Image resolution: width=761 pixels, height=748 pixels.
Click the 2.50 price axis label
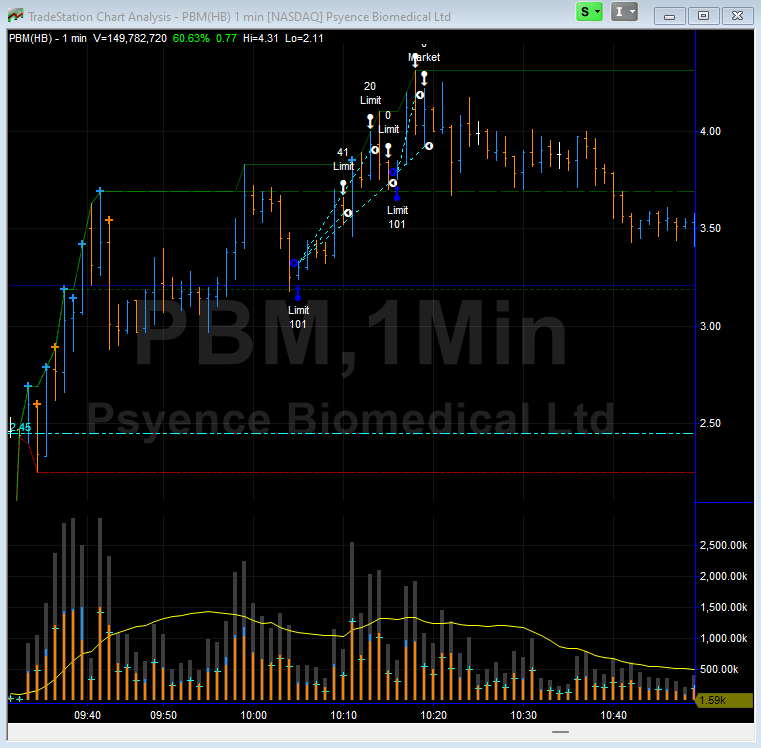coord(710,423)
